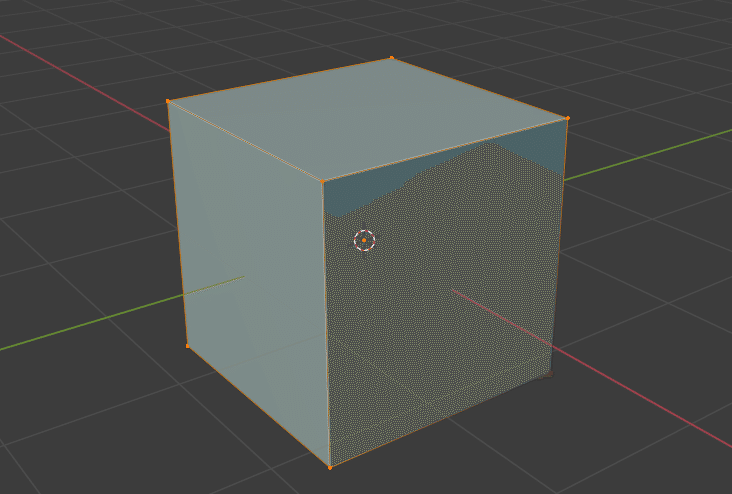Select the edge joining top face and left face

click(x=245, y=141)
